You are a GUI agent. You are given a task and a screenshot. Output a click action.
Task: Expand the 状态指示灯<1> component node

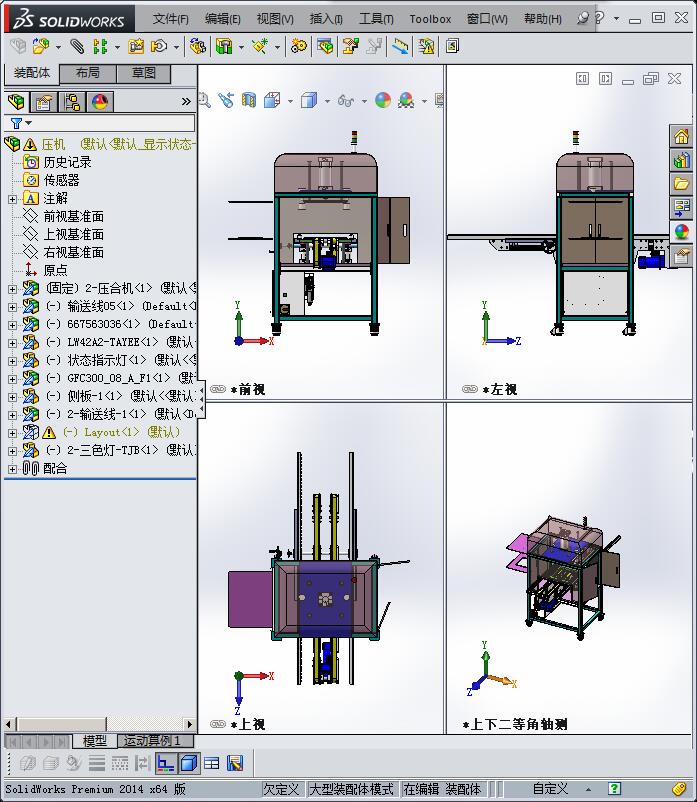point(12,361)
